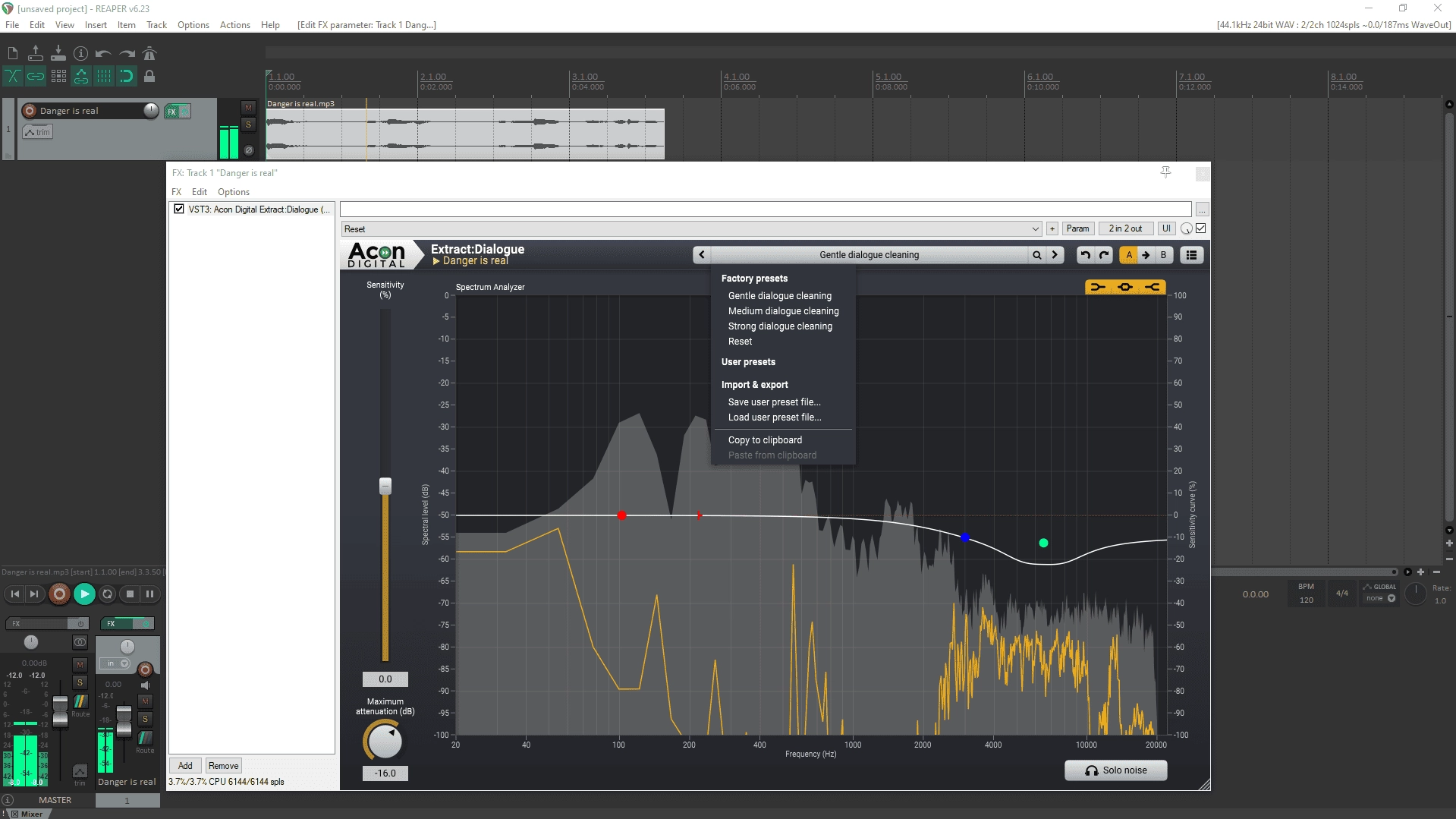Screen dimensions: 1456x819
Task: Click the main toolbar Redo arrow
Action: click(x=127, y=53)
